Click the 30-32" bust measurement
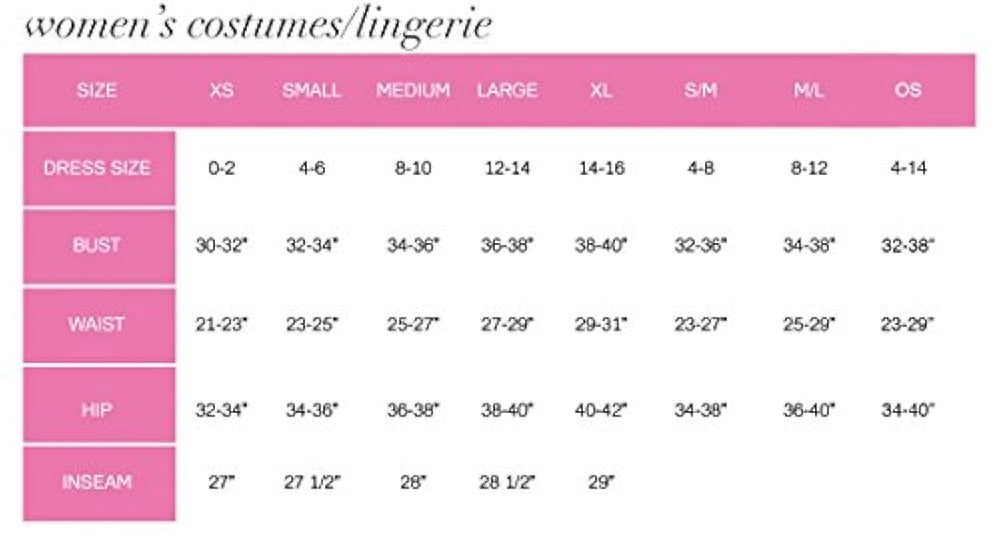 pyautogui.click(x=222, y=246)
